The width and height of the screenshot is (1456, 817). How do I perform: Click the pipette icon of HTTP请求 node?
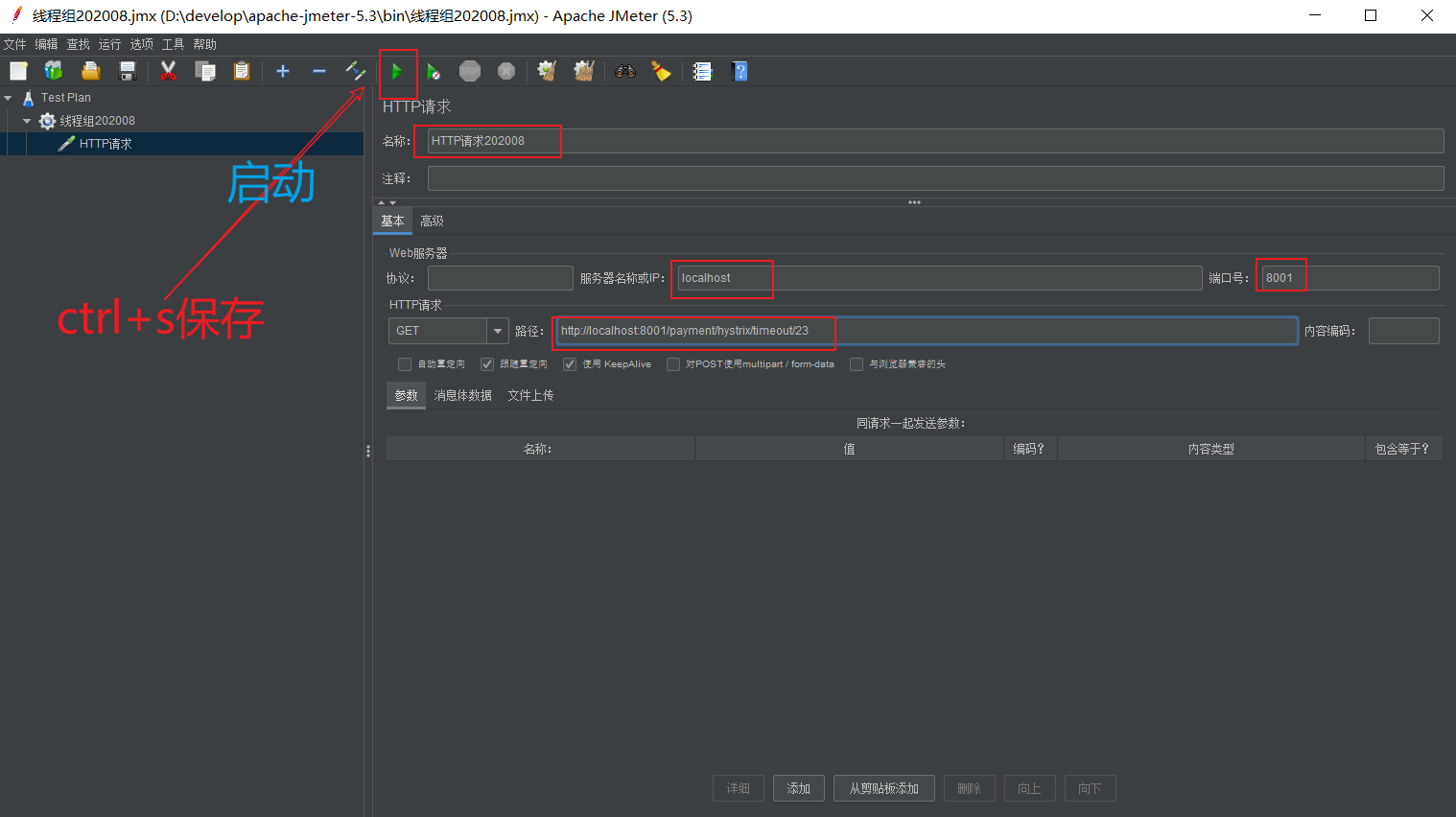click(x=66, y=144)
